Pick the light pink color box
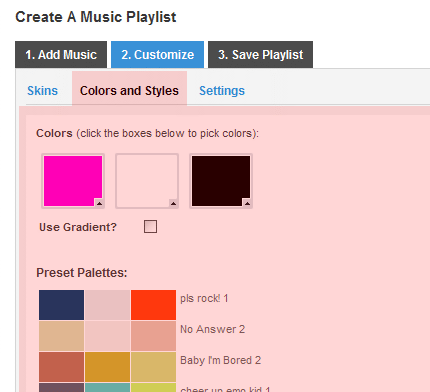Image resolution: width=430 pixels, height=392 pixels. 147,181
